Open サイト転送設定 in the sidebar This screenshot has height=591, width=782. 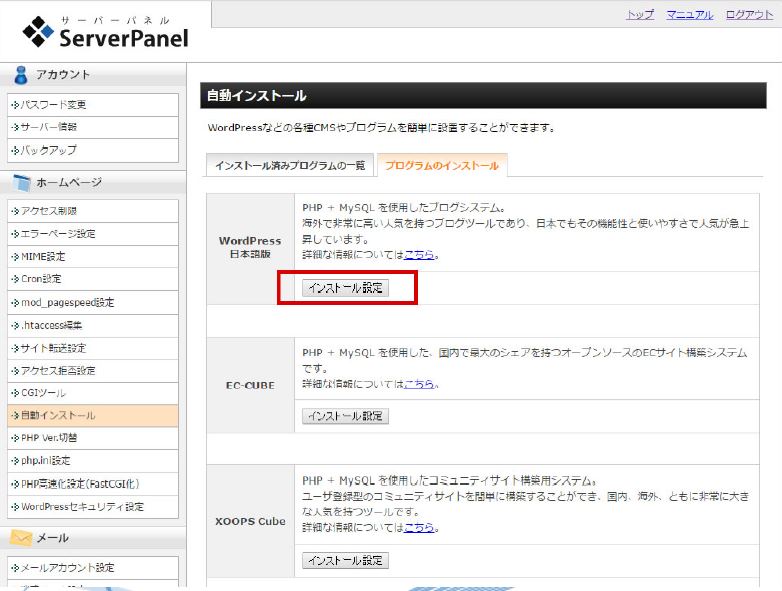(93, 348)
